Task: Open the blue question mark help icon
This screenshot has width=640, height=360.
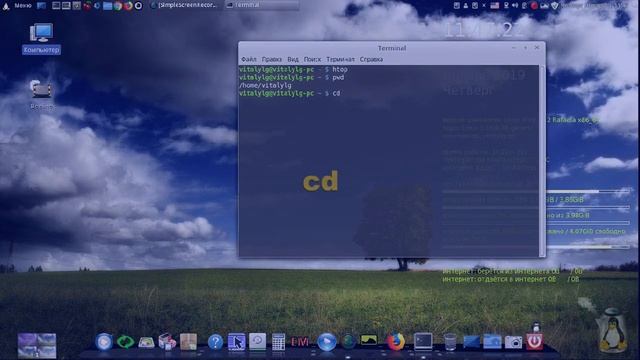Action: click(x=215, y=342)
